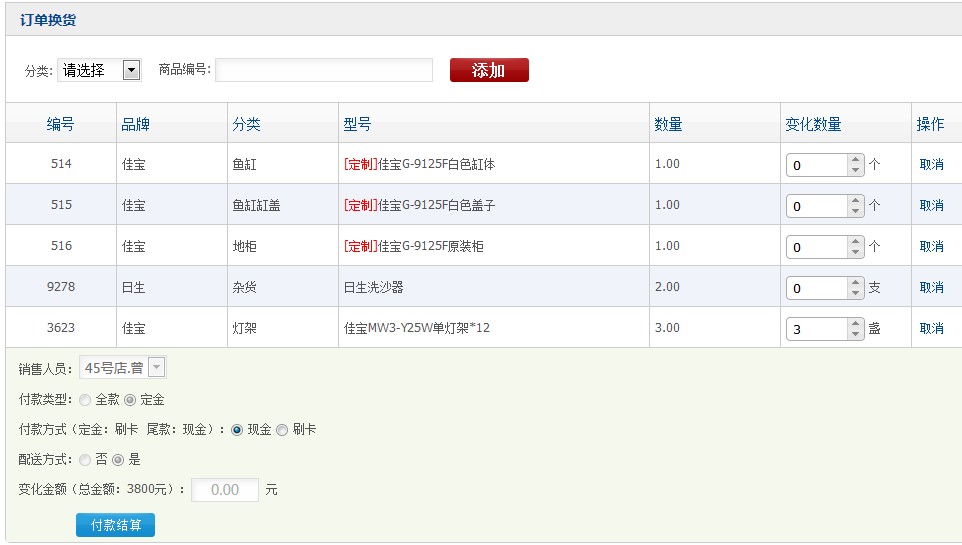Decrease change quantity for item 515
Viewport: 962px width, 545px height.
tap(855, 211)
